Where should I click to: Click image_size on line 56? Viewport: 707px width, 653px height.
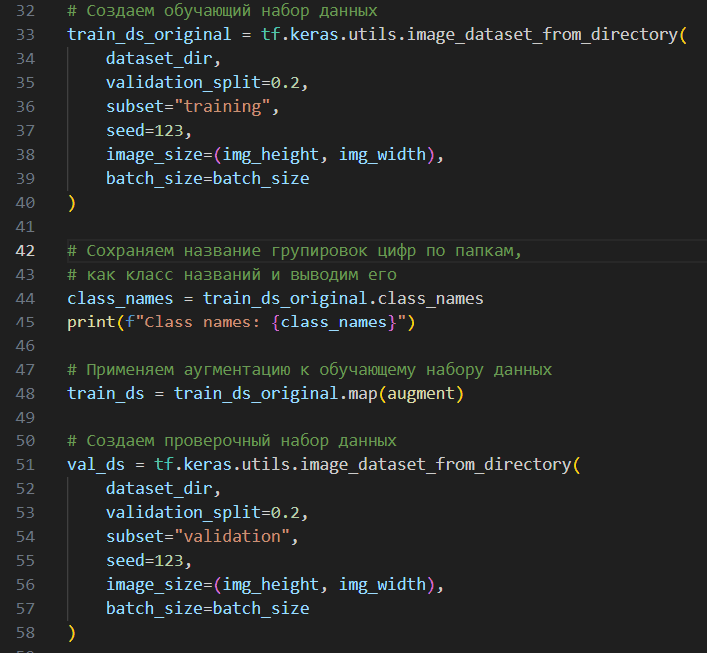pyautogui.click(x=154, y=585)
